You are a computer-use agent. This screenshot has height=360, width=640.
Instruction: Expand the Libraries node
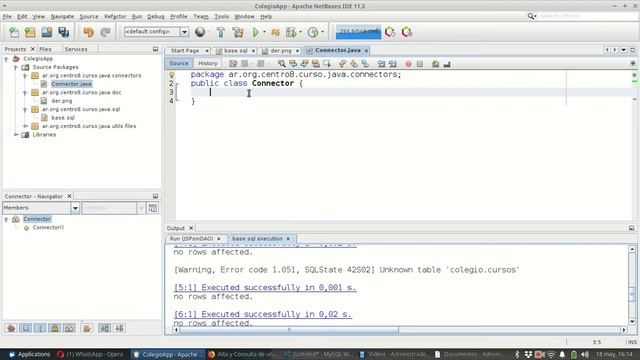click(x=16, y=134)
